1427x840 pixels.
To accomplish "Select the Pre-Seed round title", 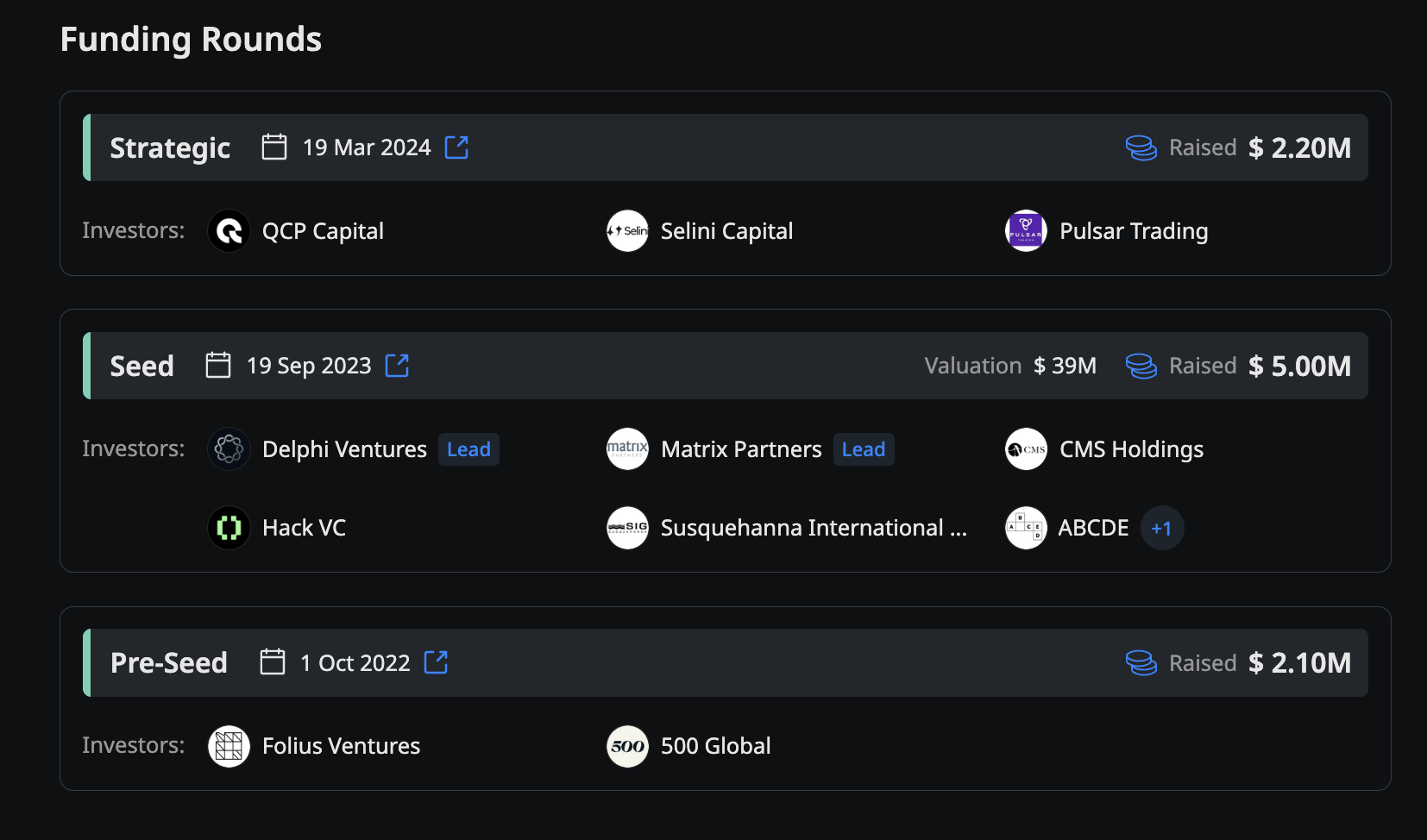I will click(169, 662).
